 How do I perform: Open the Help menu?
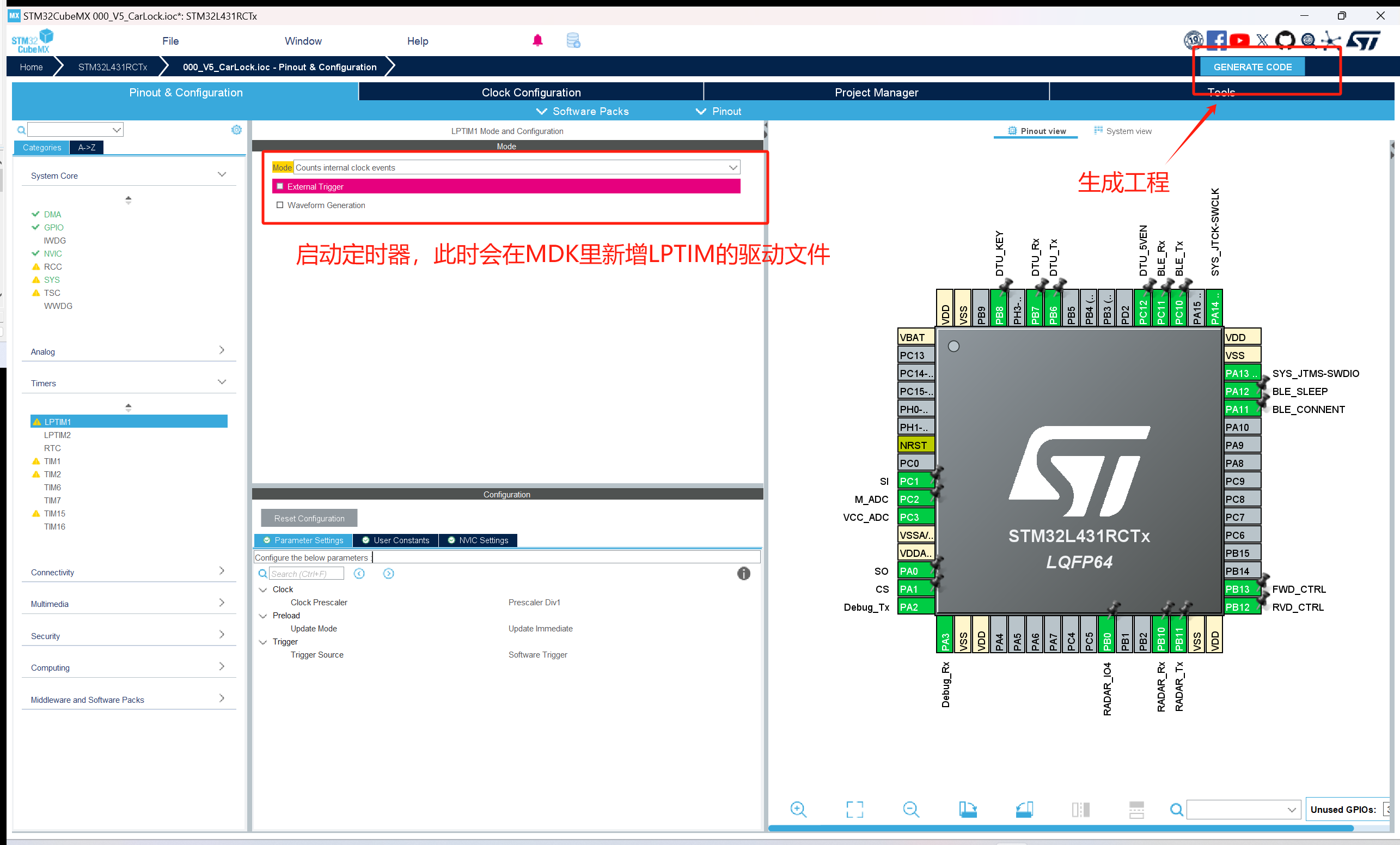click(418, 41)
